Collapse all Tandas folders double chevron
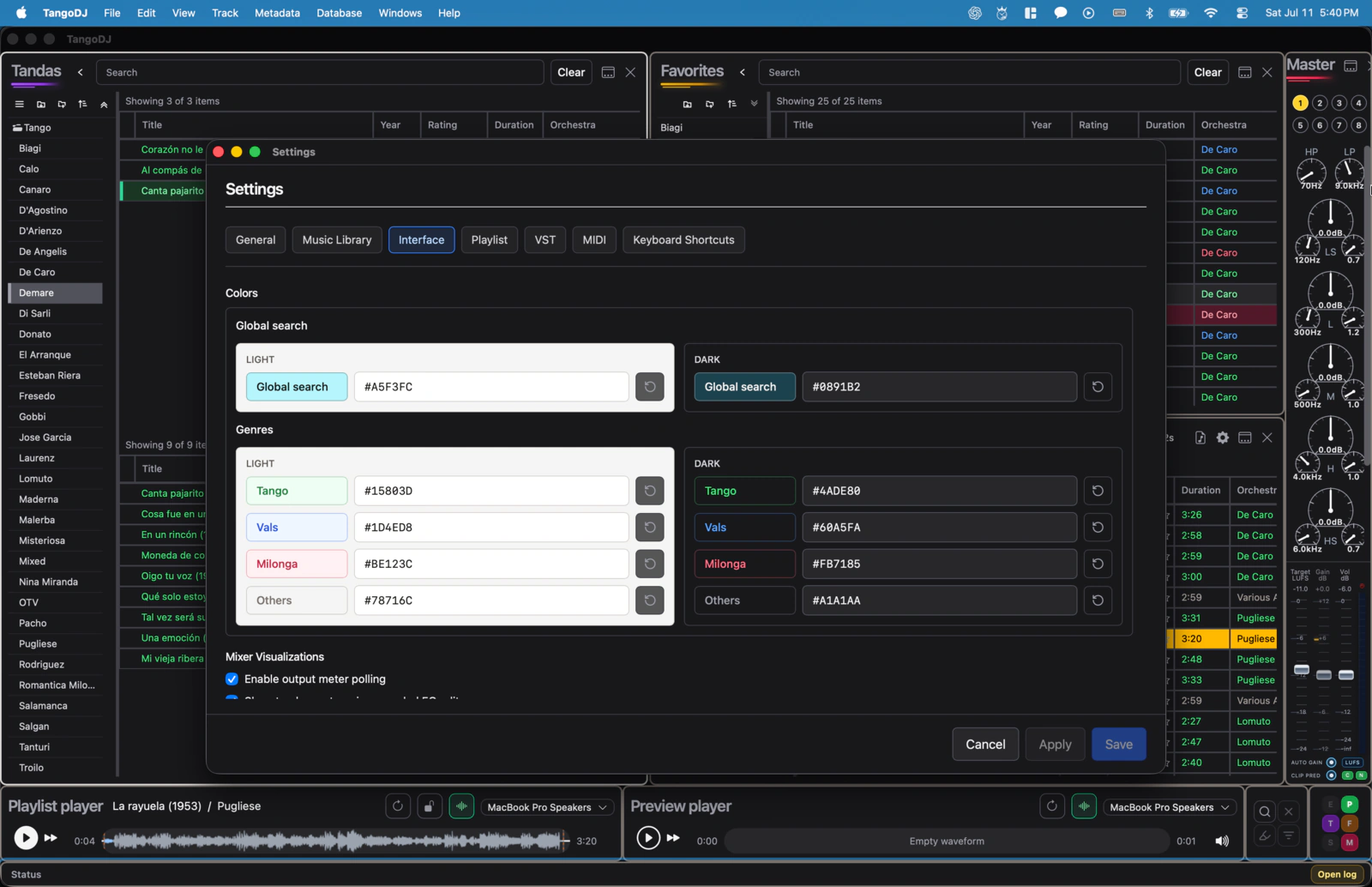The image size is (1372, 887). coord(104,104)
